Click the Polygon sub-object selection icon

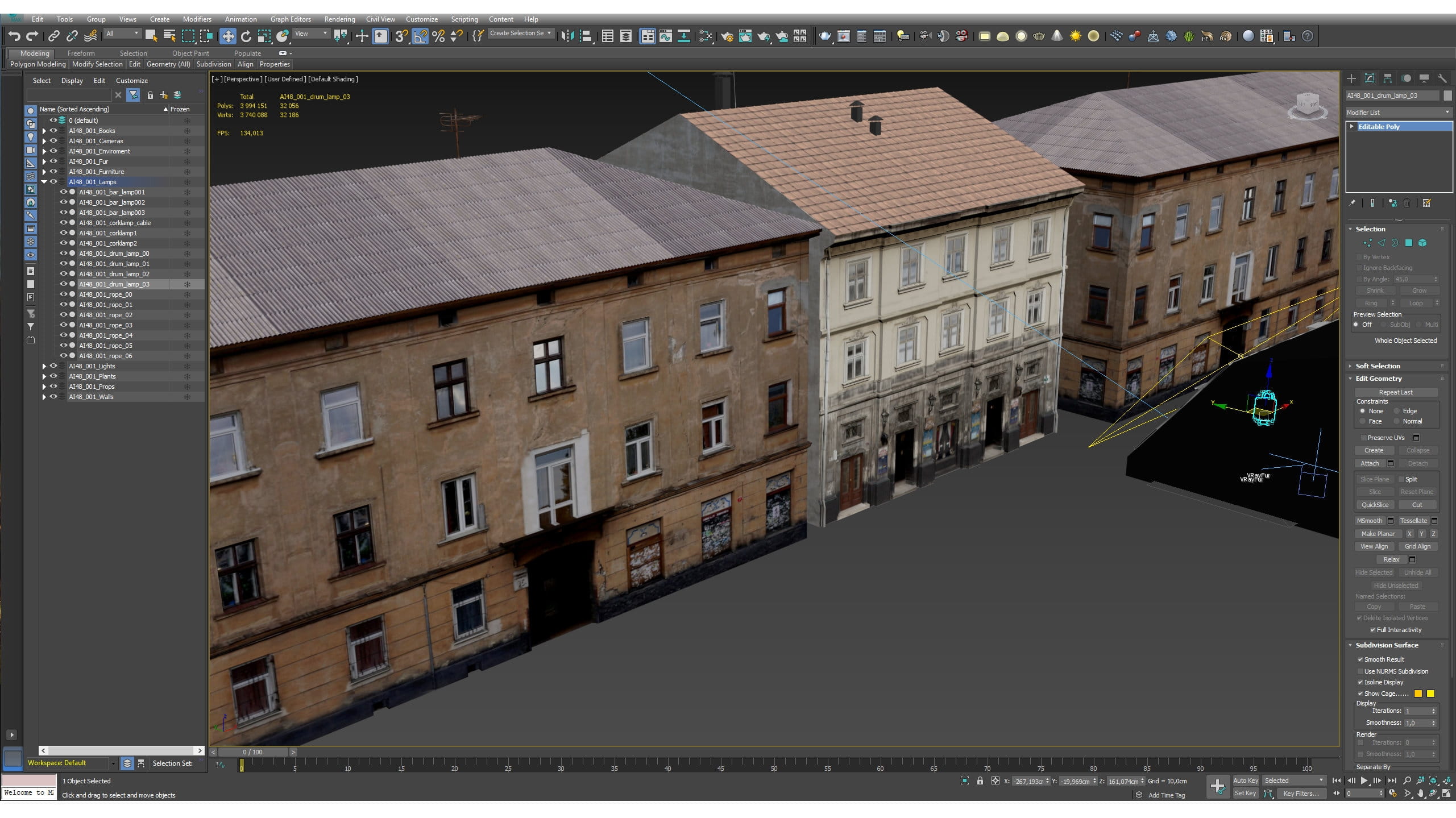(x=1409, y=243)
